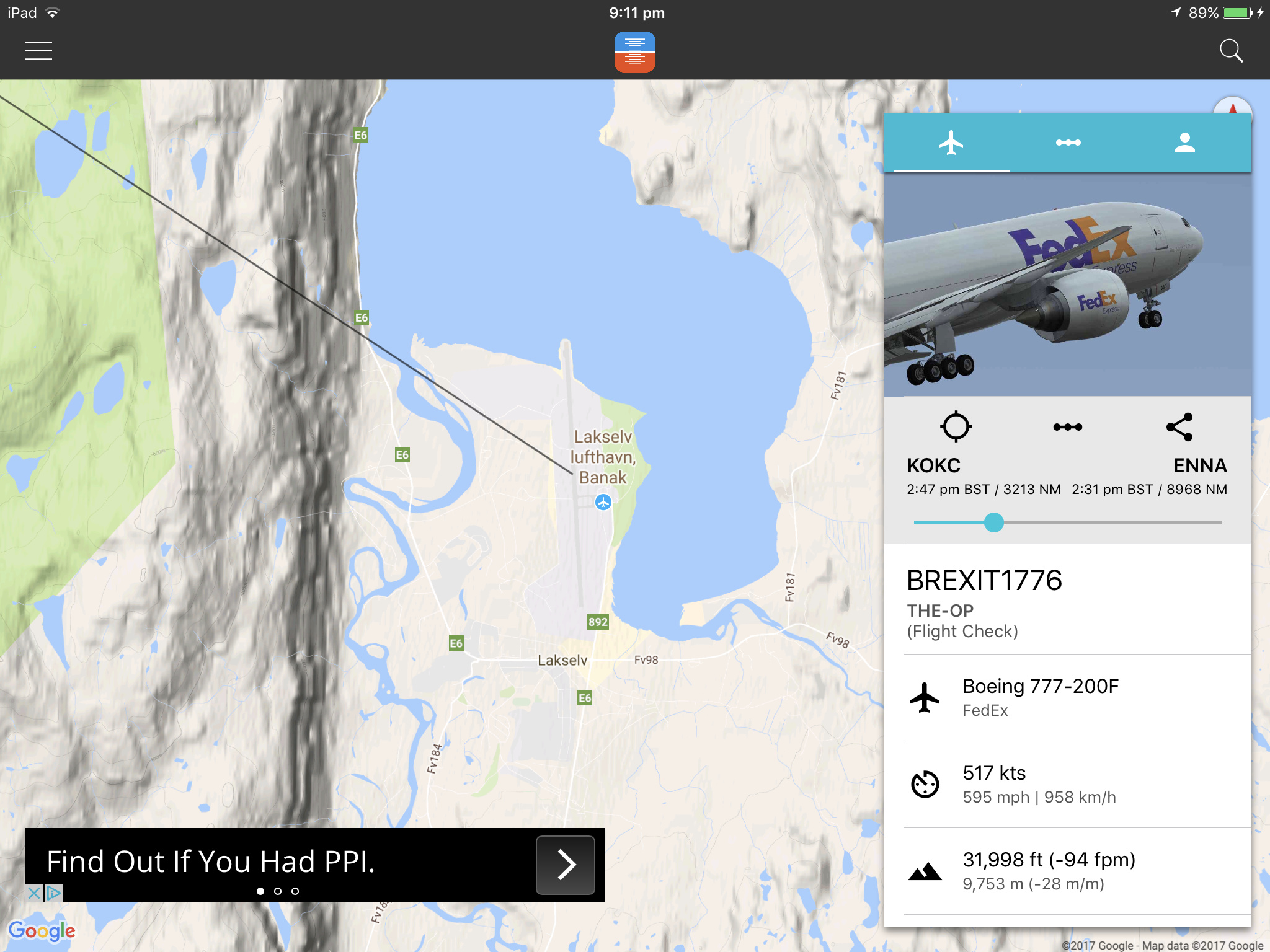Share the flight using share icon
The width and height of the screenshot is (1270, 952).
coord(1179,427)
